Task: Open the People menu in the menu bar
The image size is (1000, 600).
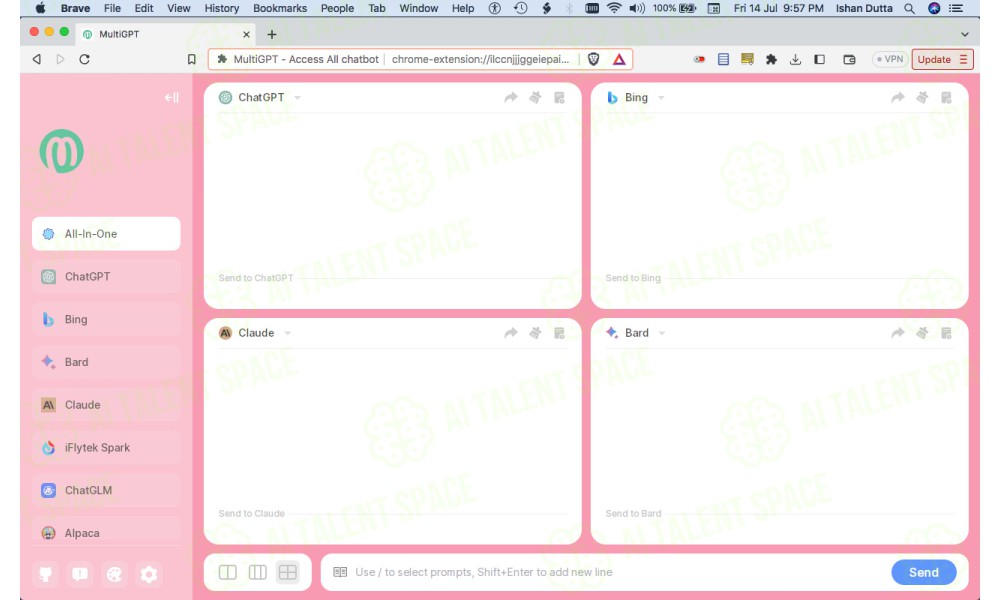Action: pyautogui.click(x=337, y=8)
